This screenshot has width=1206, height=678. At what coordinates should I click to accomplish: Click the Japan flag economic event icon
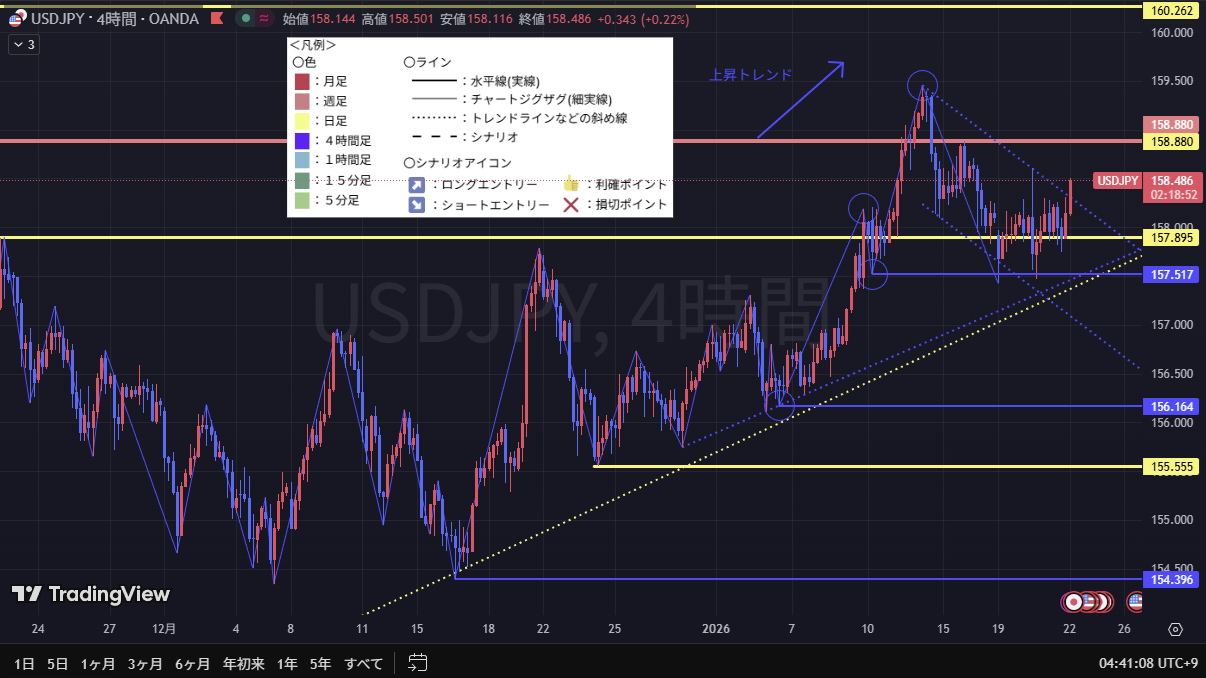coord(1072,602)
